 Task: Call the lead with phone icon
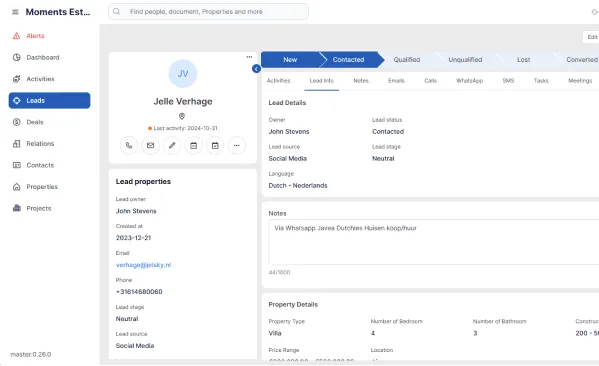129,146
